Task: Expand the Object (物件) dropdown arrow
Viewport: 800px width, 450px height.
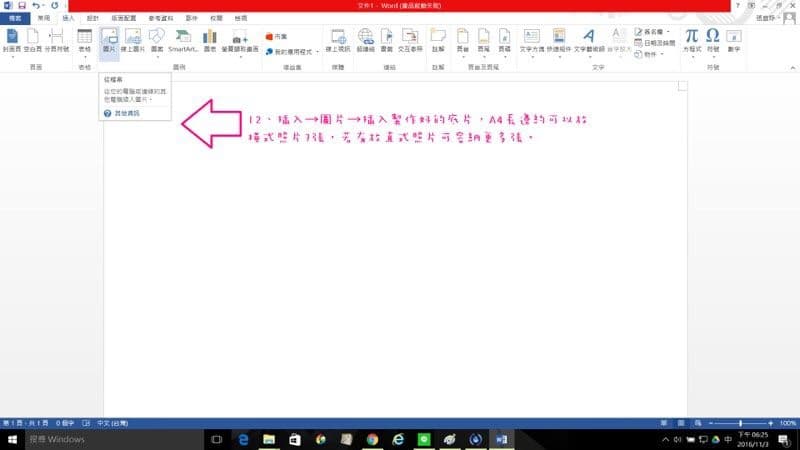Action: click(662, 54)
